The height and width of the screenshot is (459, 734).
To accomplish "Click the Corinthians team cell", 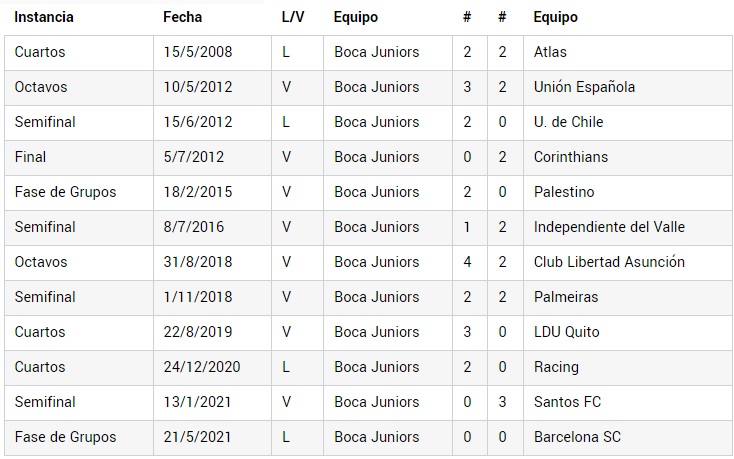I will [x=570, y=157].
